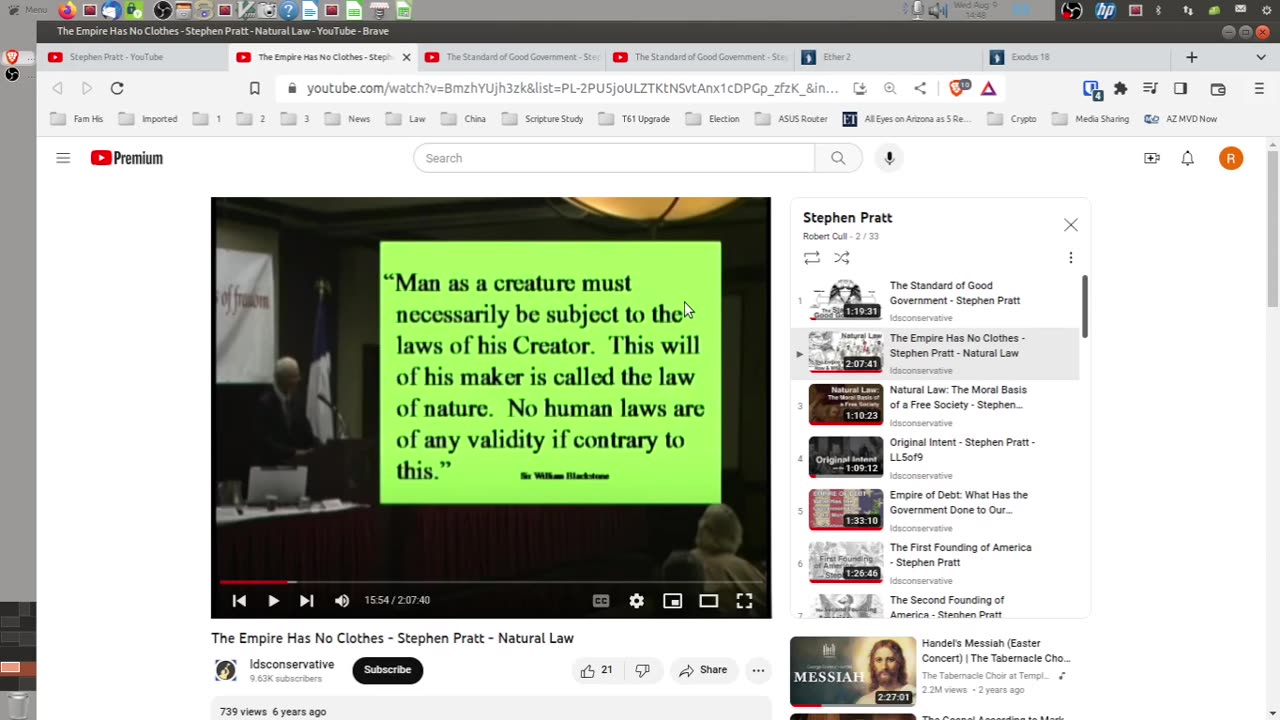Close The Empire Has No Clothes tab
This screenshot has height=720, width=1280.
pos(406,57)
